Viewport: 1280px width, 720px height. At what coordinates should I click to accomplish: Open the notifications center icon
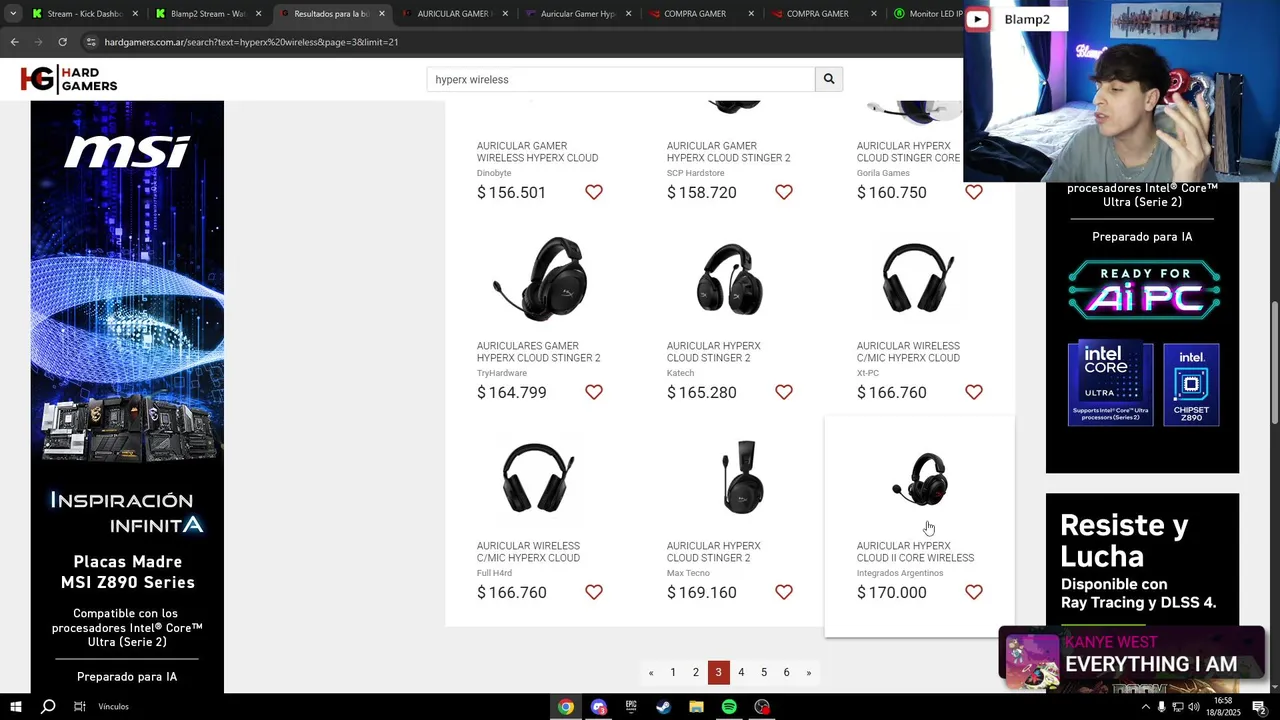click(1260, 707)
